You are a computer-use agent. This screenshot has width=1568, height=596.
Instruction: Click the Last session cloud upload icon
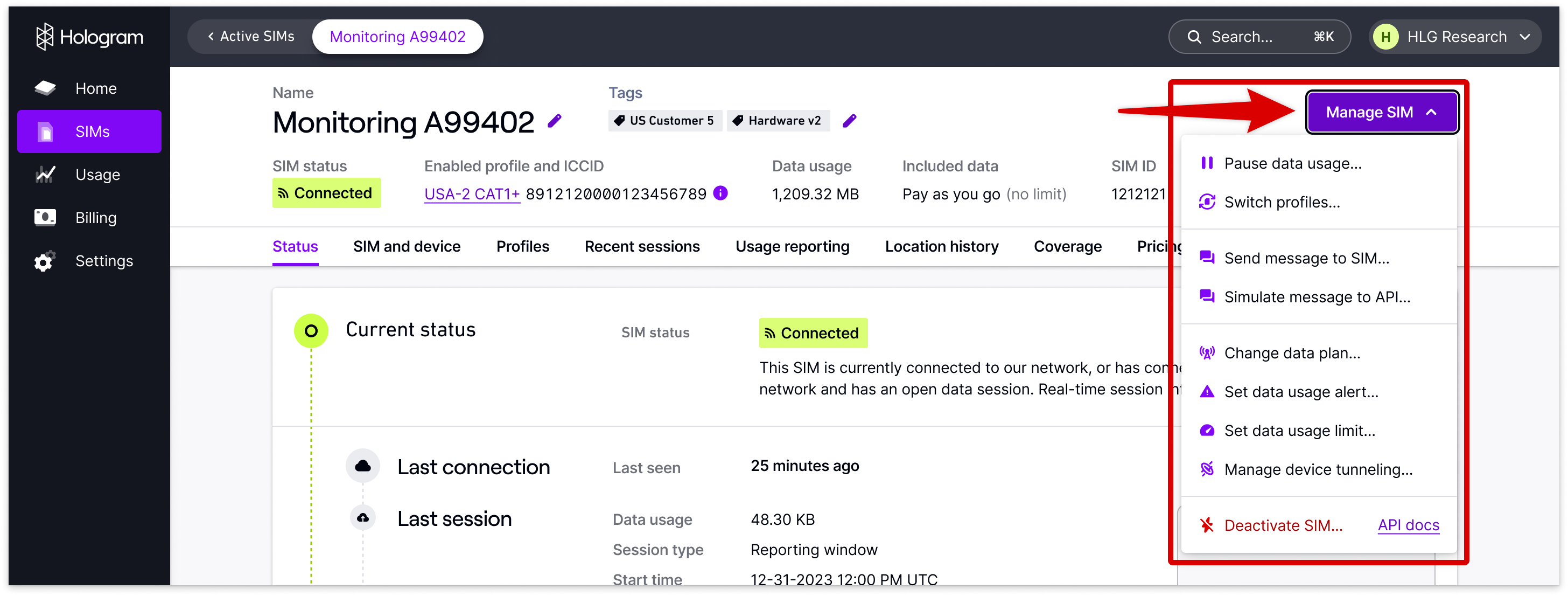[x=363, y=518]
